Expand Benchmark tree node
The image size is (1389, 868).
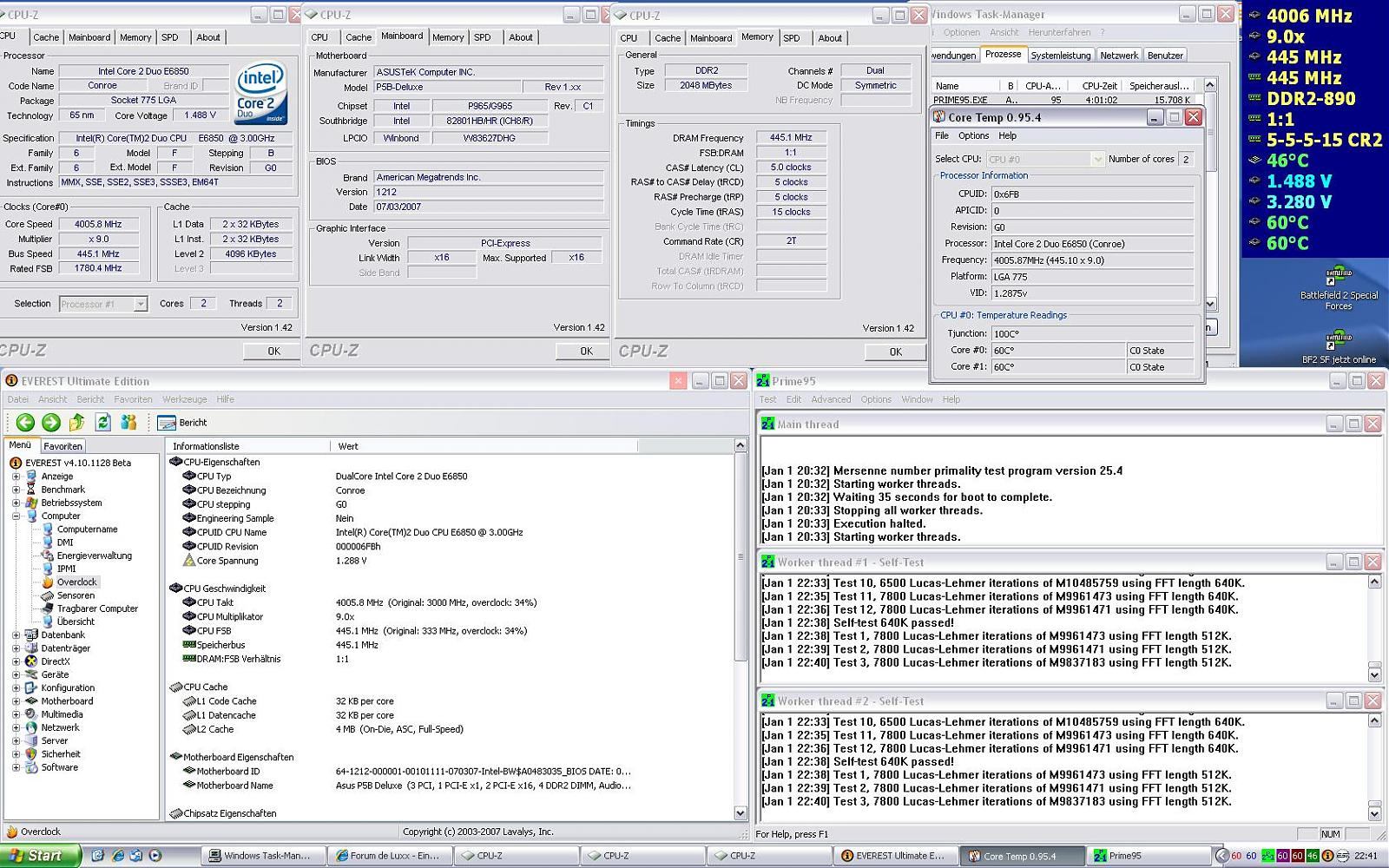pos(16,490)
